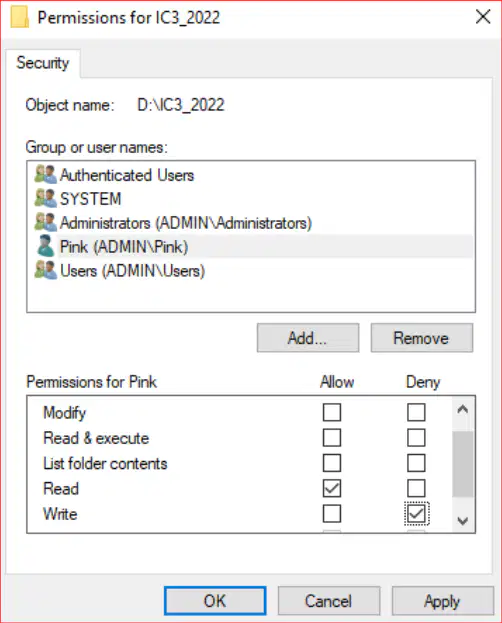Remove the selected user
Screen dimensions: 502x623
pos(422,338)
